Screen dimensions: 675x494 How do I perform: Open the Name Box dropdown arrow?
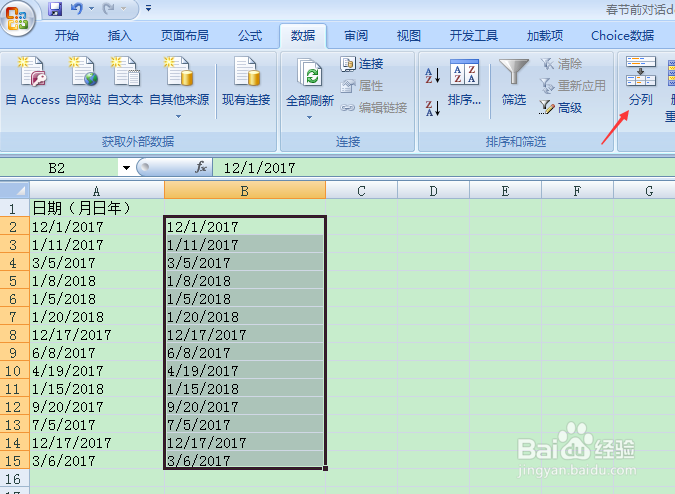[126, 167]
